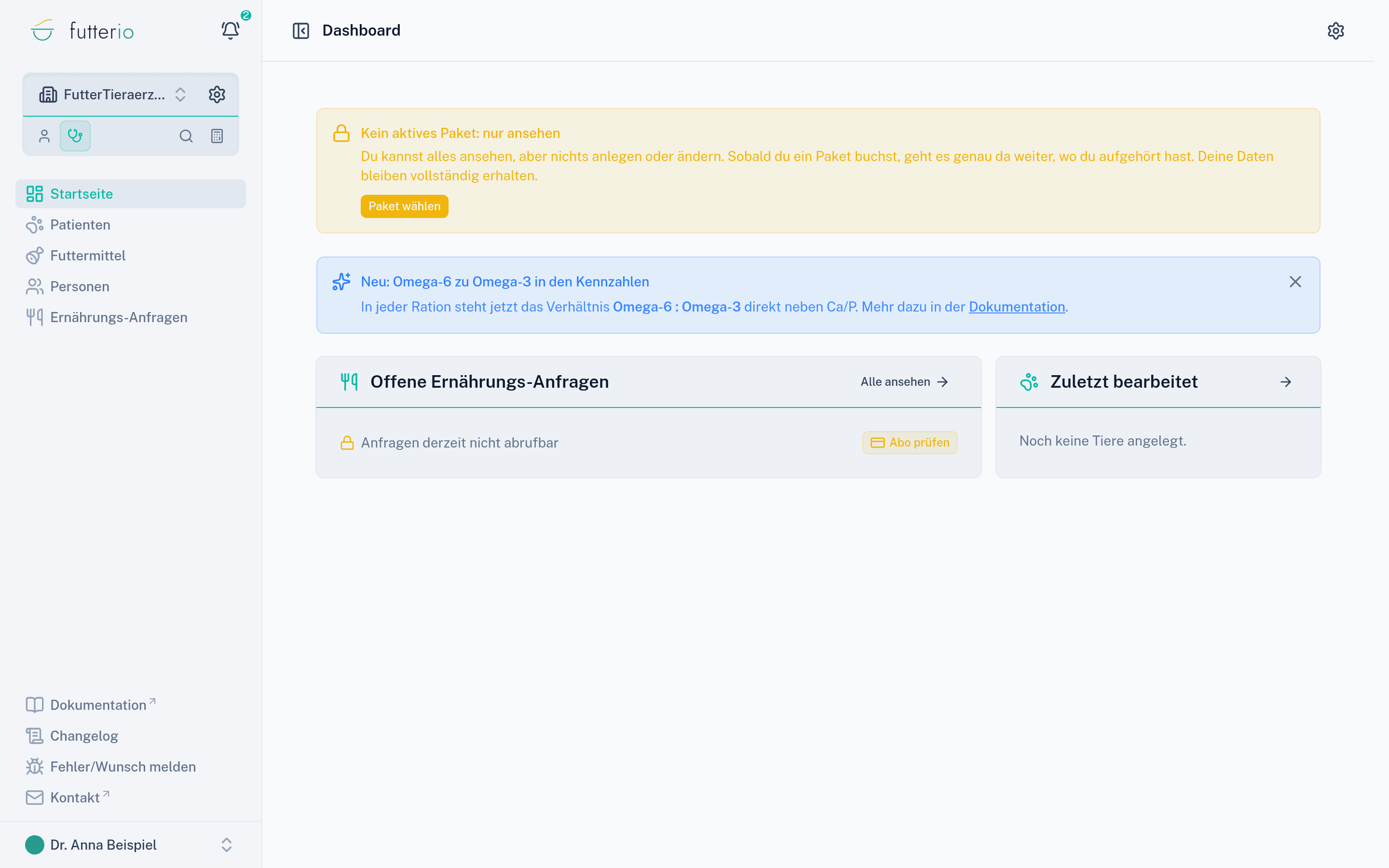Switch to the person mode icon
1389x868 pixels.
tap(44, 136)
